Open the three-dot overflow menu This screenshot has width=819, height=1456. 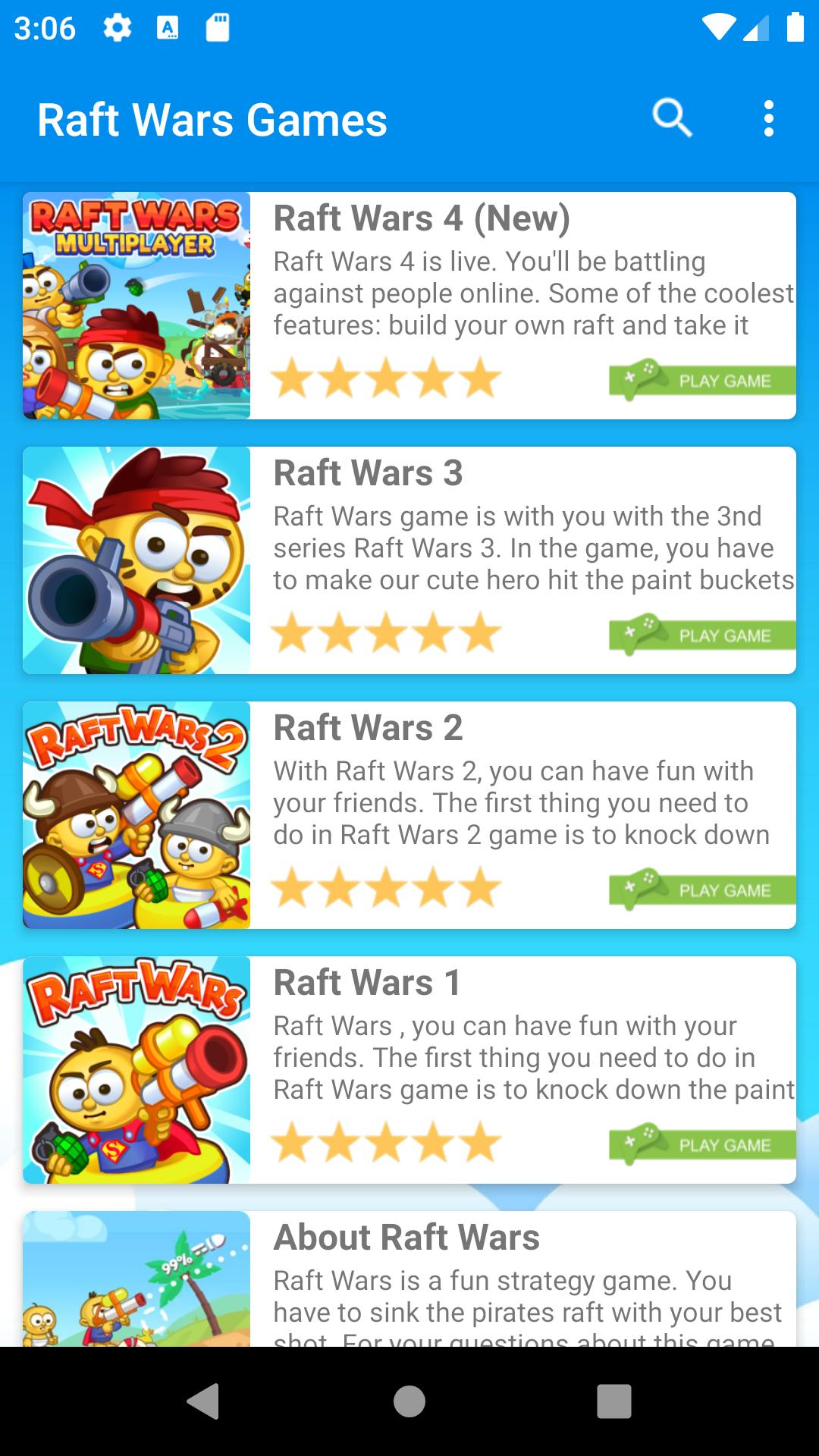(x=769, y=118)
